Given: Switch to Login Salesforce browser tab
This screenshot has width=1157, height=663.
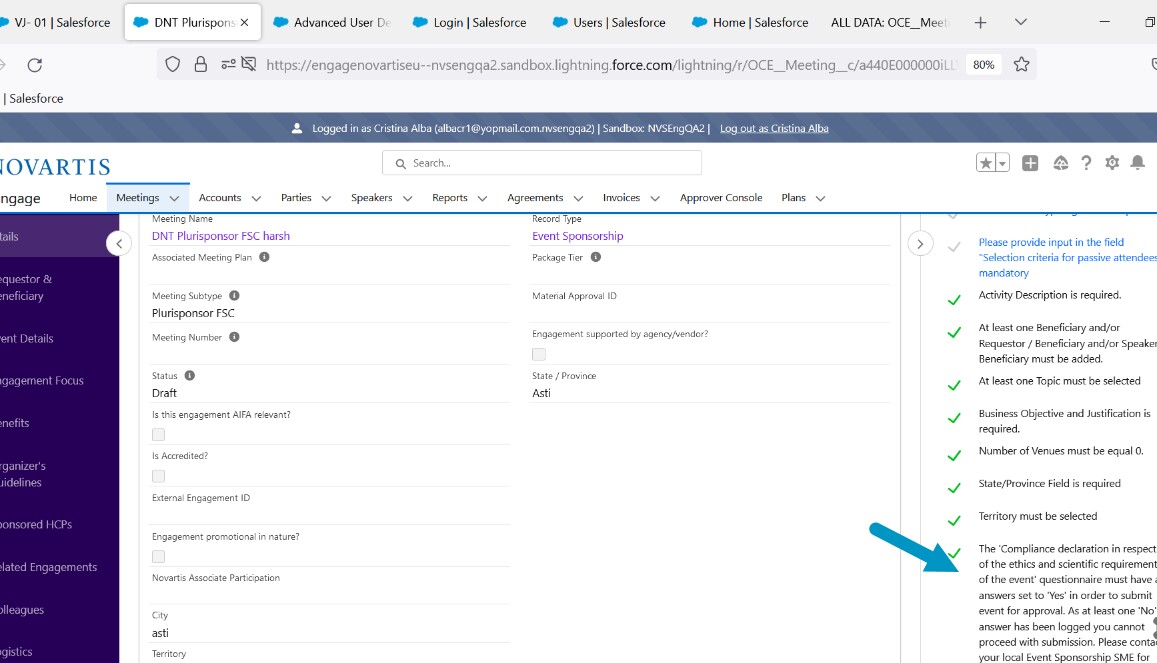Looking at the screenshot, I should pos(471,22).
